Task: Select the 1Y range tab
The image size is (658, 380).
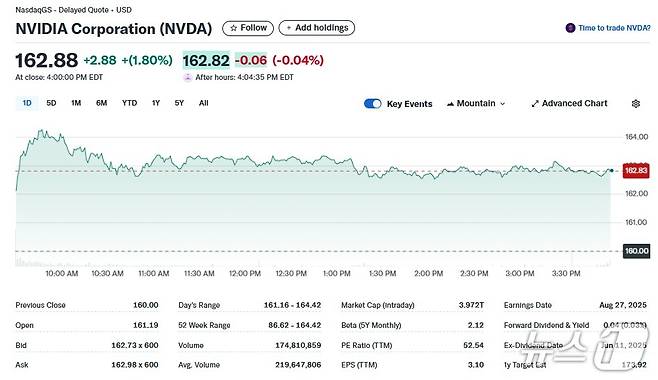Action: pyautogui.click(x=156, y=103)
